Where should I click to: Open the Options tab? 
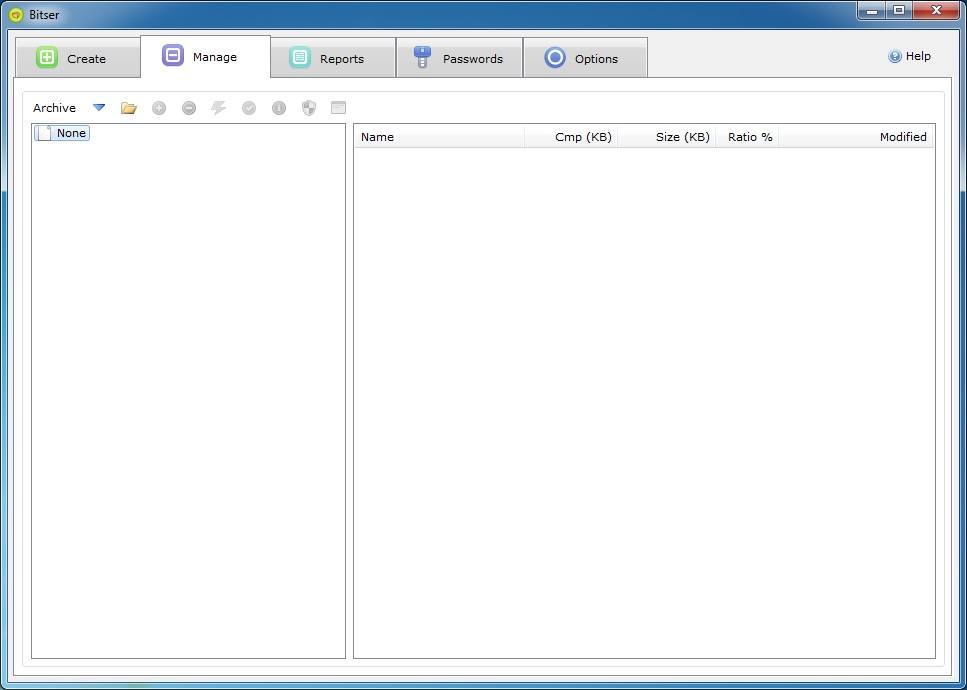click(586, 57)
